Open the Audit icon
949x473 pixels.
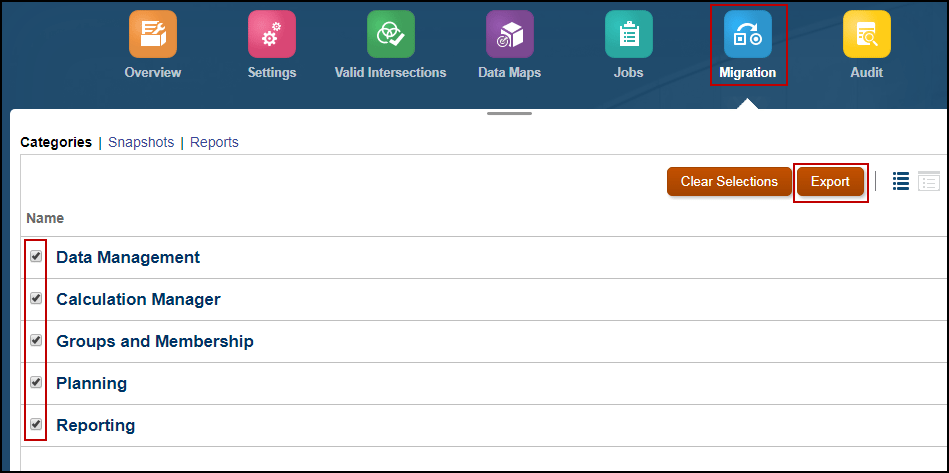[867, 34]
